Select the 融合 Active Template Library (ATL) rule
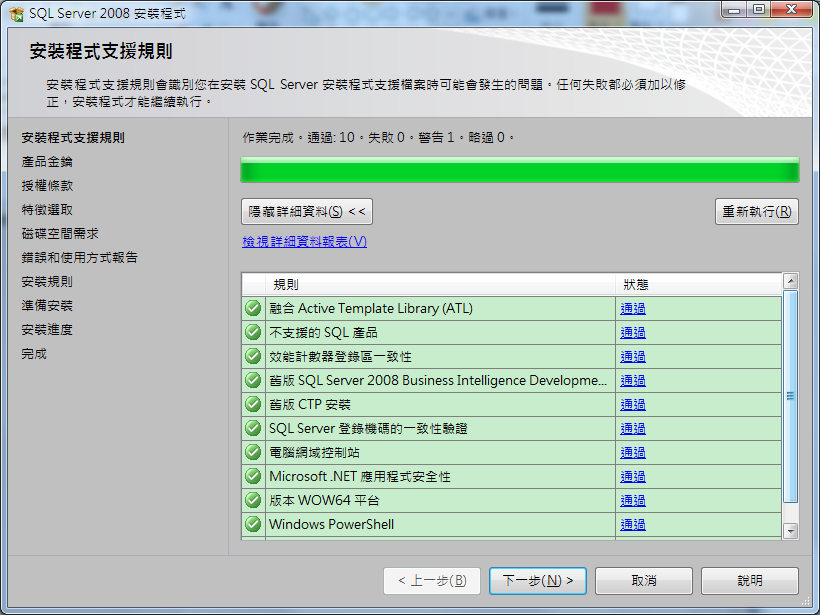 pyautogui.click(x=511, y=309)
